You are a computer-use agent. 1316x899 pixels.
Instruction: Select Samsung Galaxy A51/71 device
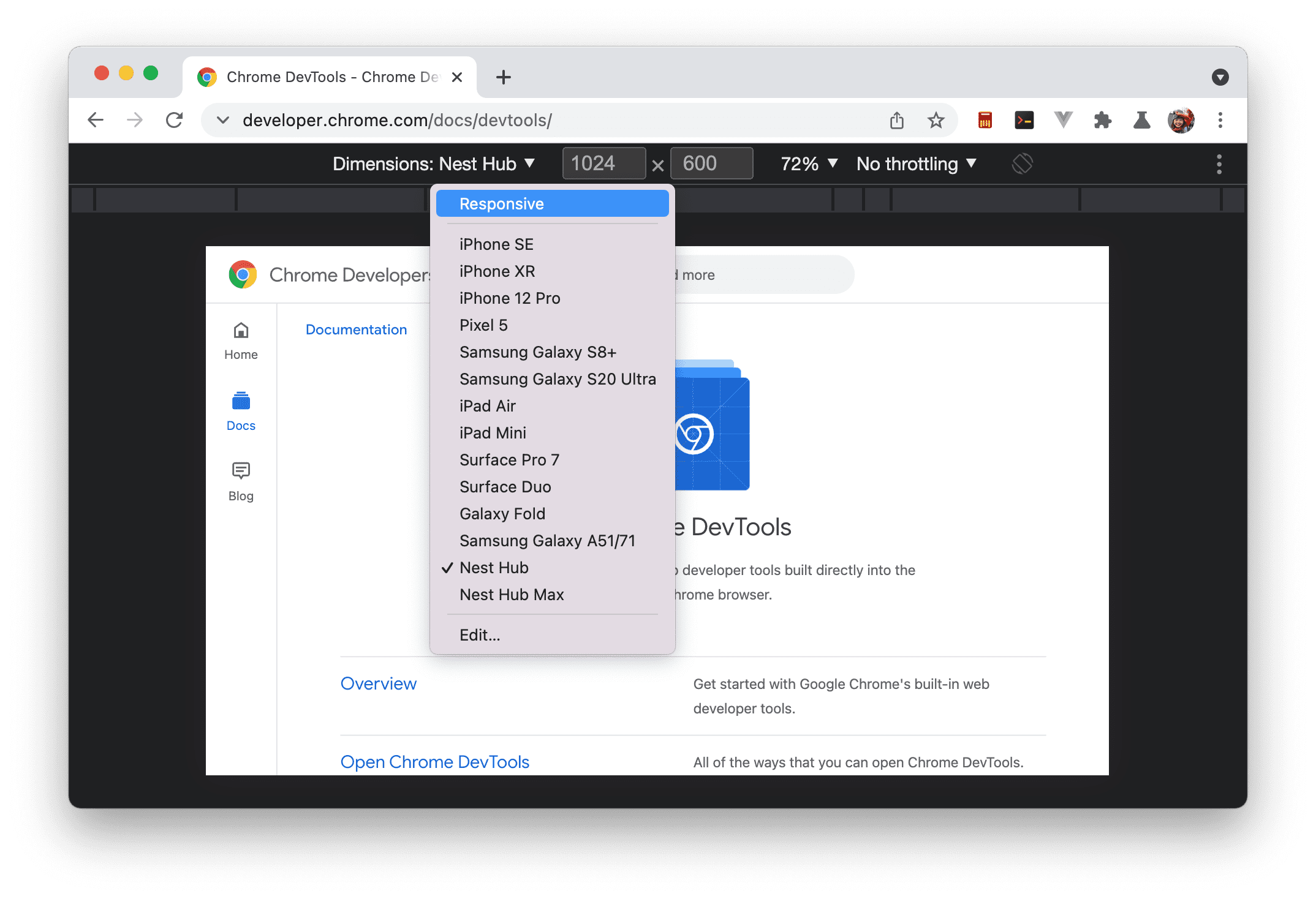pyautogui.click(x=548, y=540)
